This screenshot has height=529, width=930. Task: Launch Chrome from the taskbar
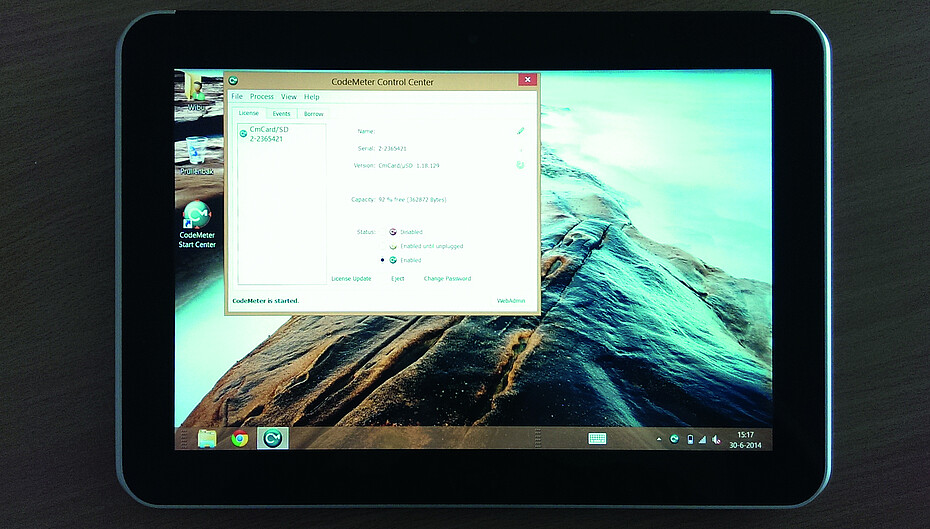click(x=240, y=439)
